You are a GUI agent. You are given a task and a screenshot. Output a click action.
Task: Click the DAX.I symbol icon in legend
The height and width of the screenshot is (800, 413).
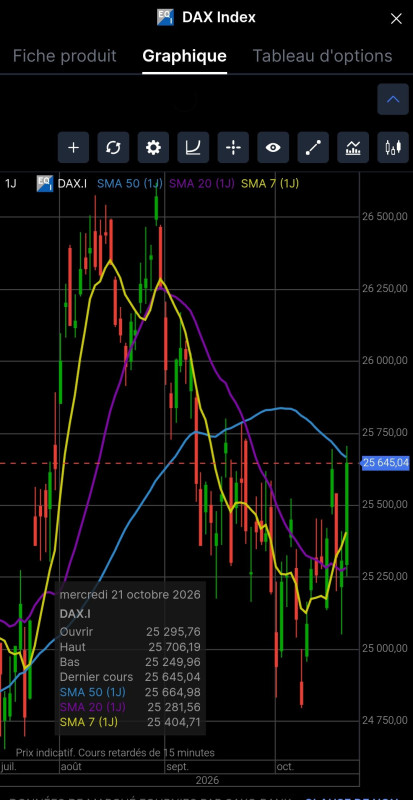point(44,184)
